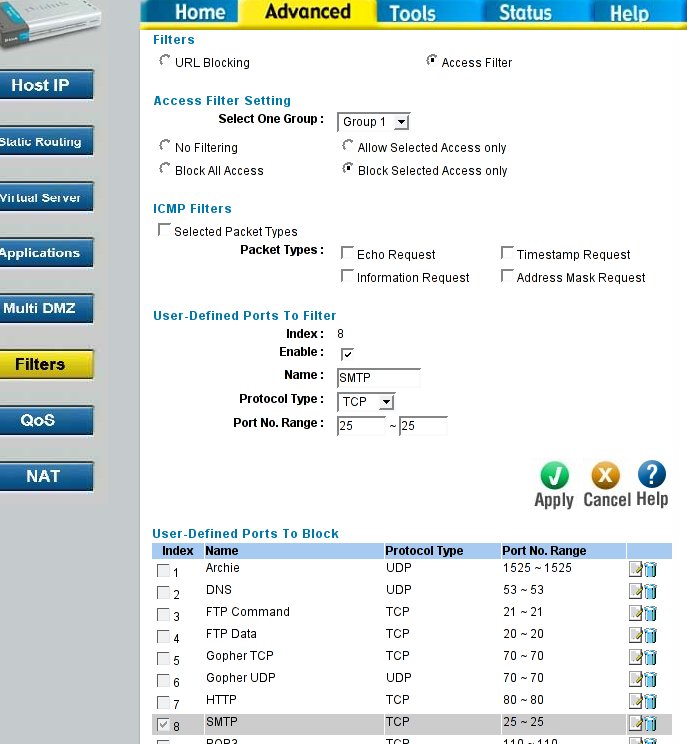The height and width of the screenshot is (744, 687).
Task: Edit the Gopher UDP port entry
Action: pos(635,679)
